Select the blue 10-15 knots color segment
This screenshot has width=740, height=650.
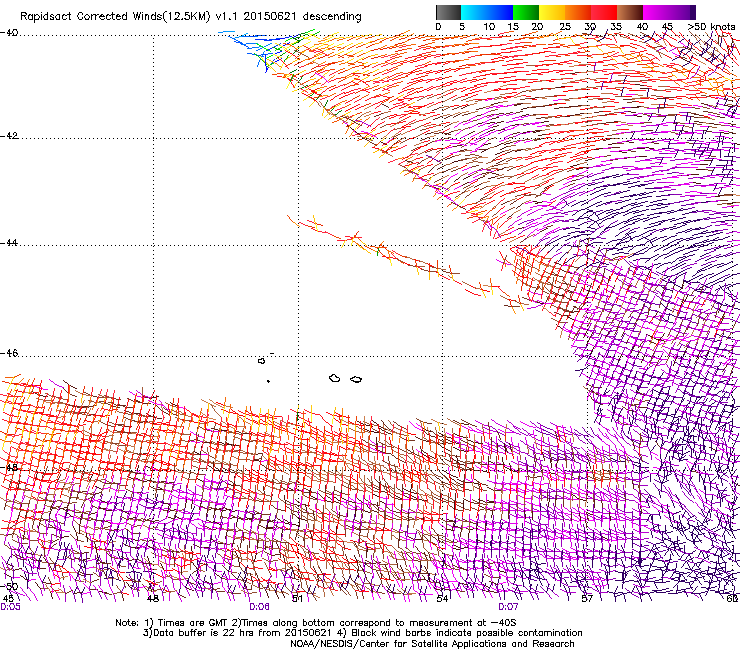tap(500, 12)
